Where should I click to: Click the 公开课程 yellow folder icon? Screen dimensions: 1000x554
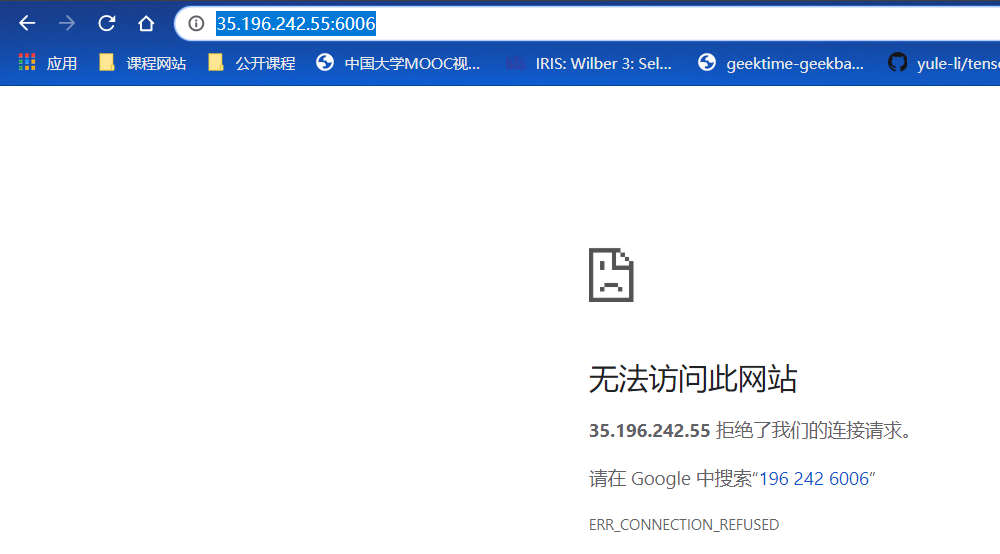[216, 62]
